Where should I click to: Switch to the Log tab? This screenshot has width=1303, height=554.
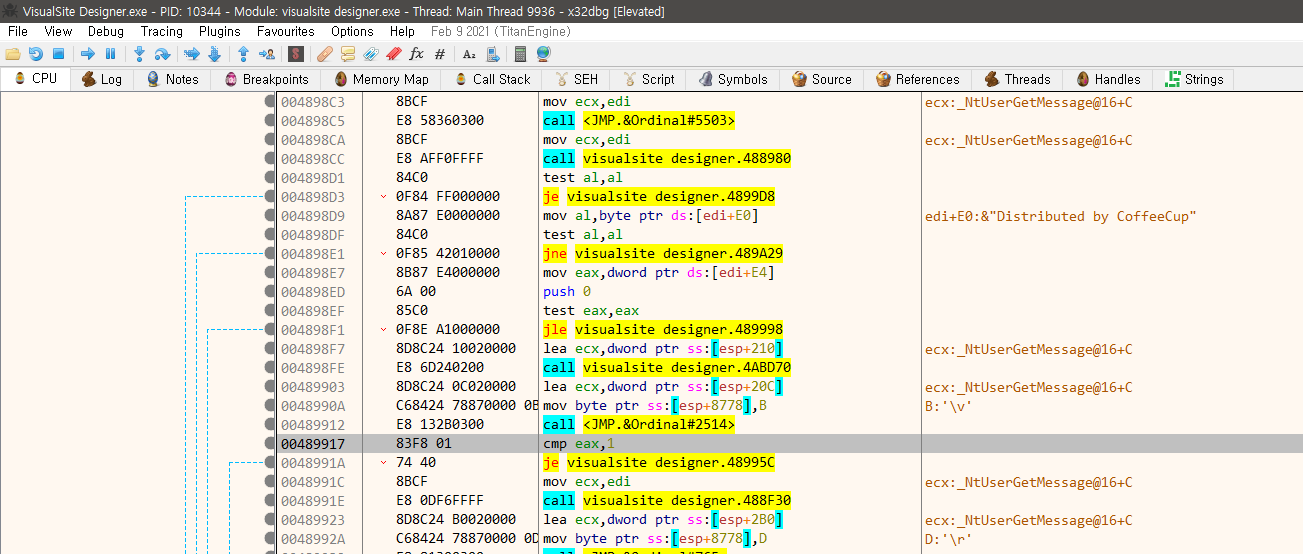102,79
